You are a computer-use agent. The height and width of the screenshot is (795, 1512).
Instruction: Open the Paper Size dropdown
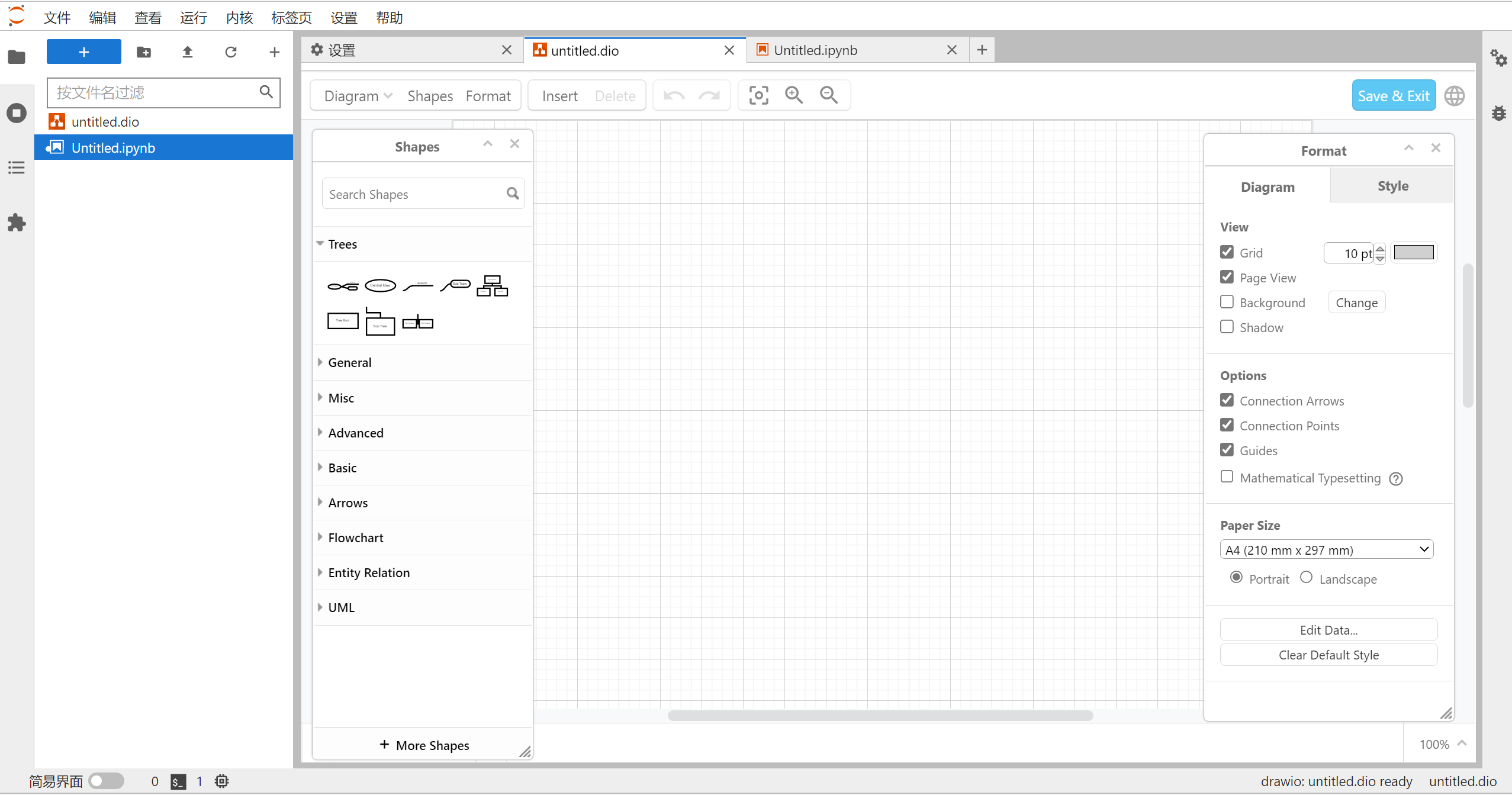(x=1327, y=549)
